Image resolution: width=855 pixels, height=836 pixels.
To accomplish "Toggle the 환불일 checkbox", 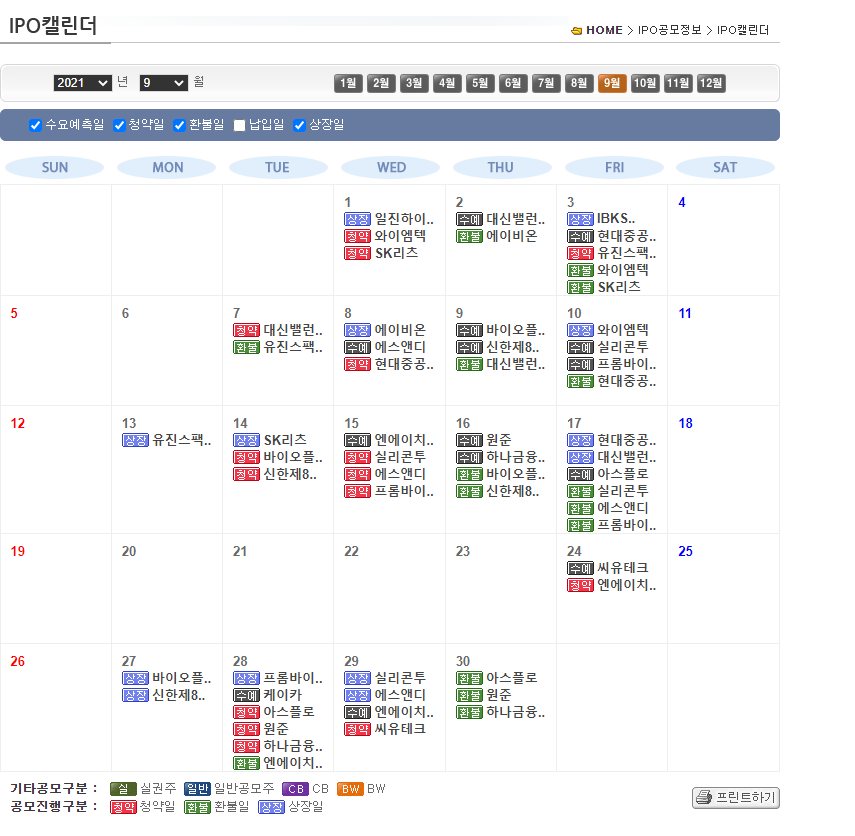I will (179, 125).
